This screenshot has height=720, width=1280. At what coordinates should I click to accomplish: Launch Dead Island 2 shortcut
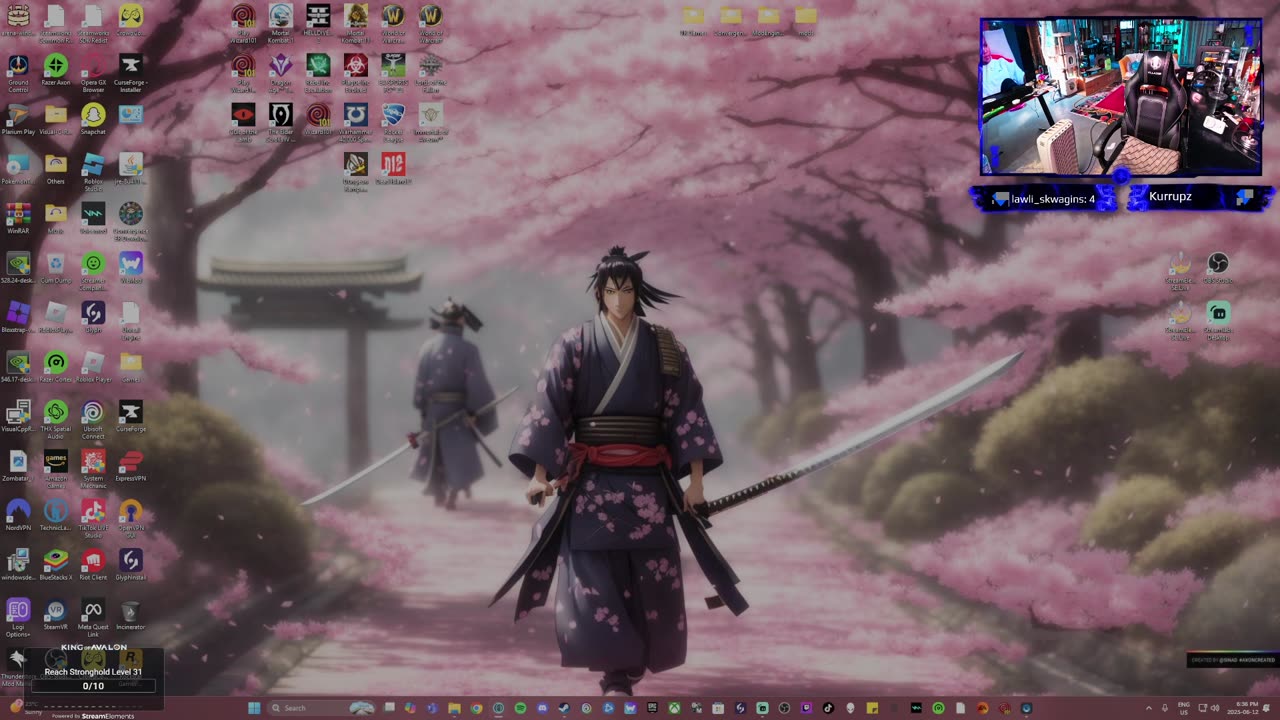click(x=393, y=168)
